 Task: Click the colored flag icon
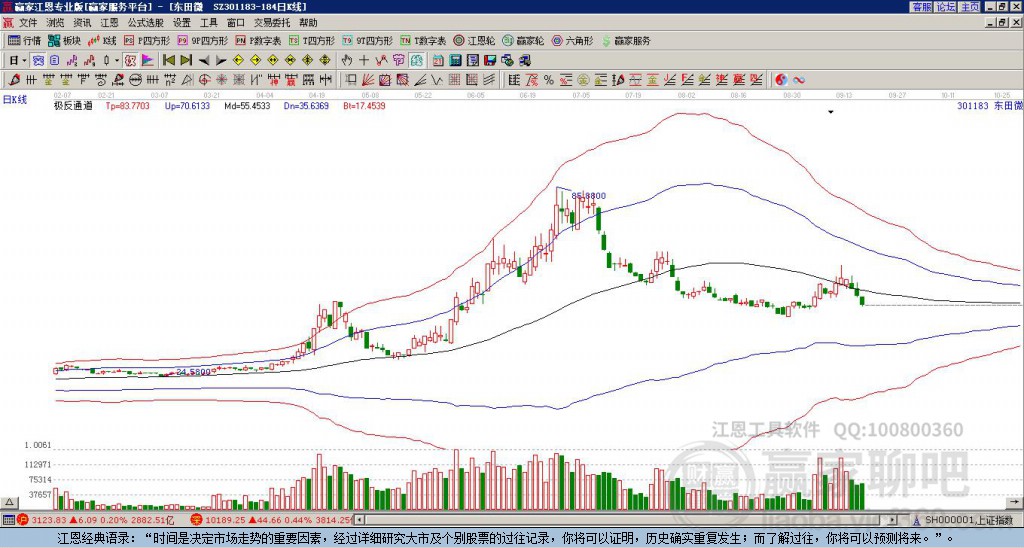pos(148,61)
